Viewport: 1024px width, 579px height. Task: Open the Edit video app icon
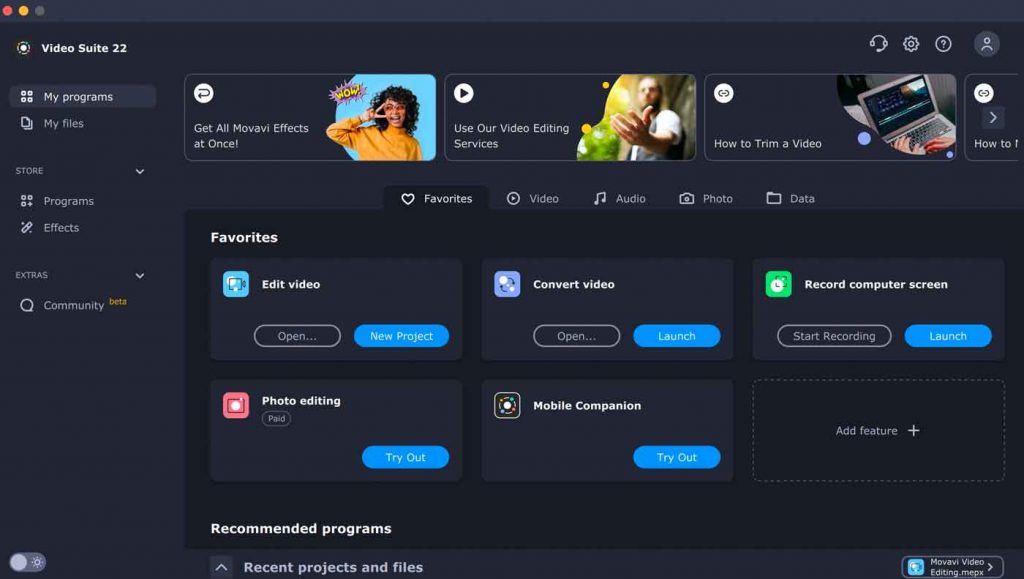[x=236, y=284]
